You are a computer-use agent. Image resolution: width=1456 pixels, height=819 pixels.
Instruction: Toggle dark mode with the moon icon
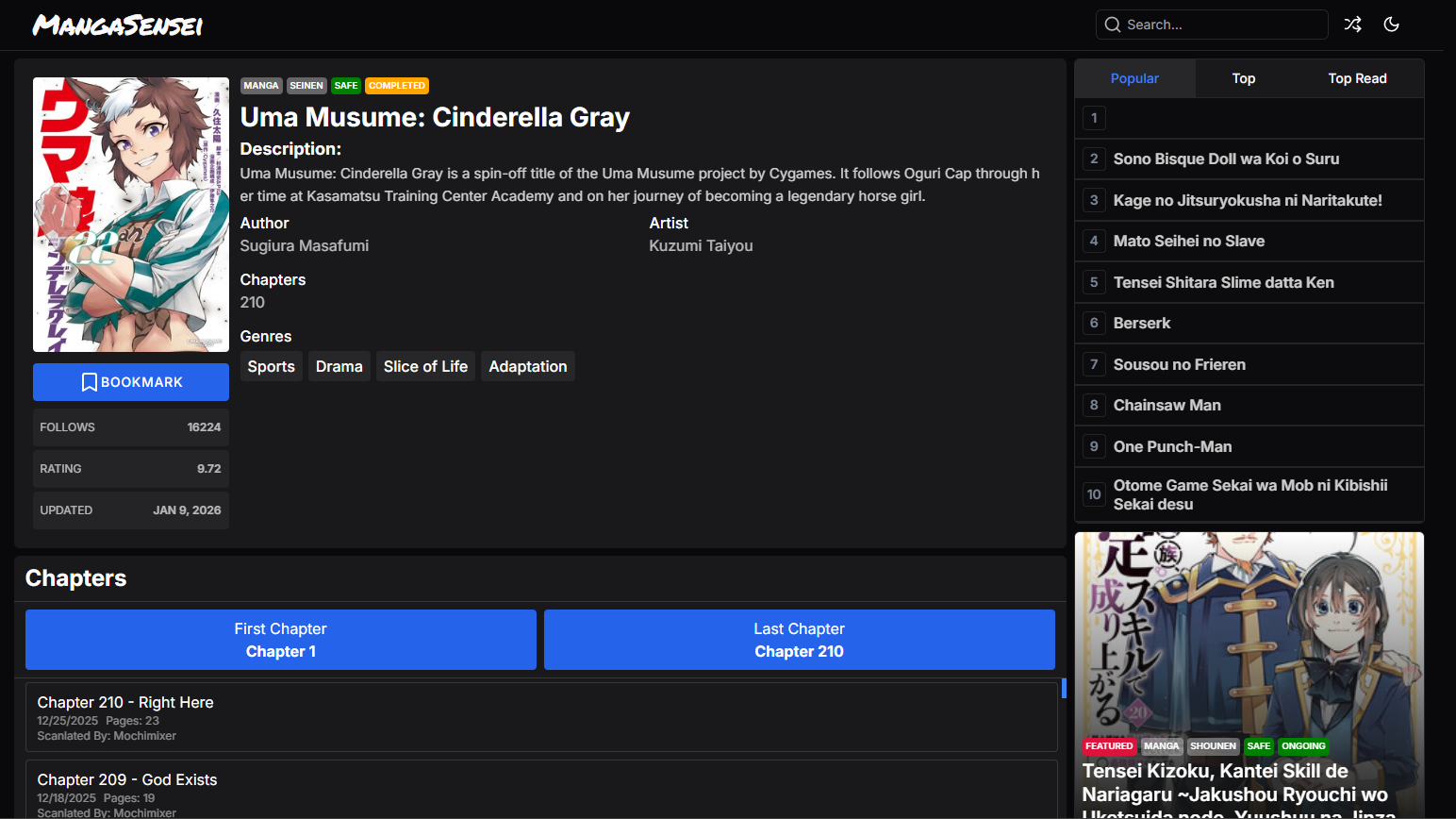pos(1391,25)
